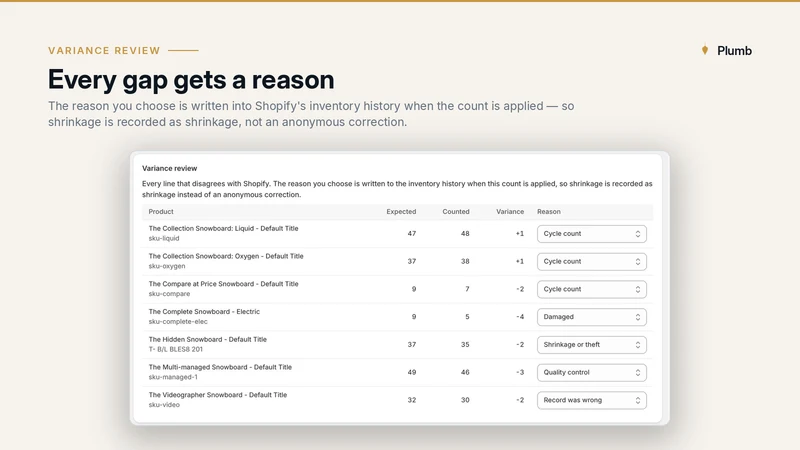Viewport: 800px width, 450px height.
Task: Click the sku-compare SKU label
Action: pos(169,294)
